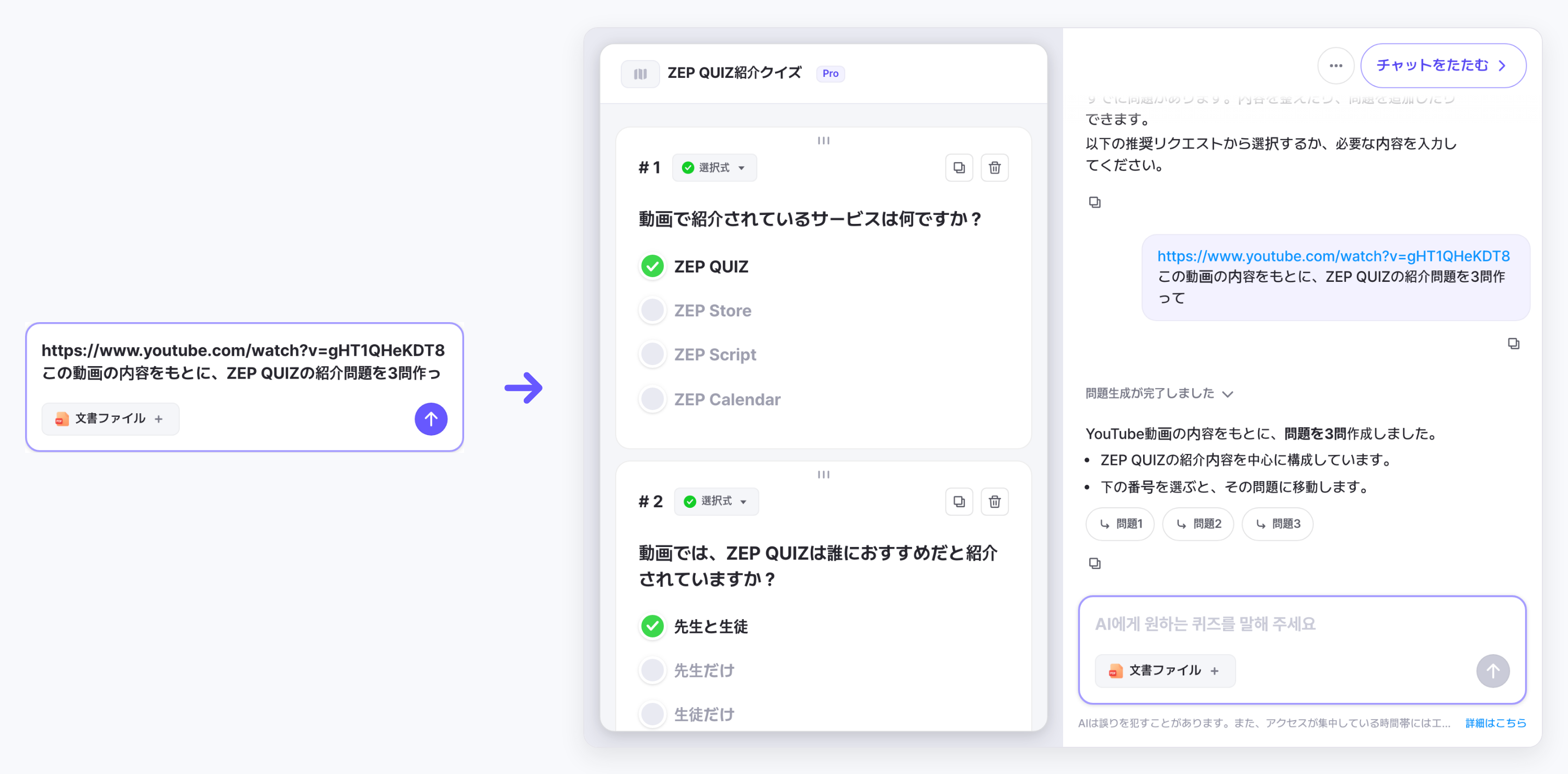Image resolution: width=1568 pixels, height=774 pixels.
Task: Copy the AI reply below the 問題 chips
Action: (1094, 563)
